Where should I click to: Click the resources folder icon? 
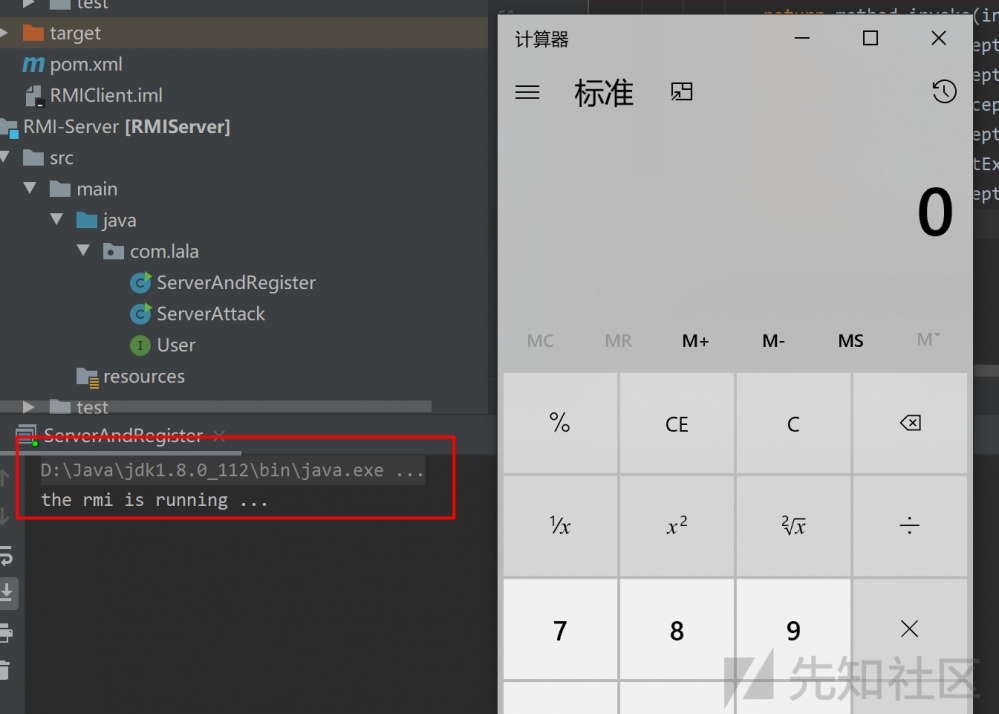[87, 377]
